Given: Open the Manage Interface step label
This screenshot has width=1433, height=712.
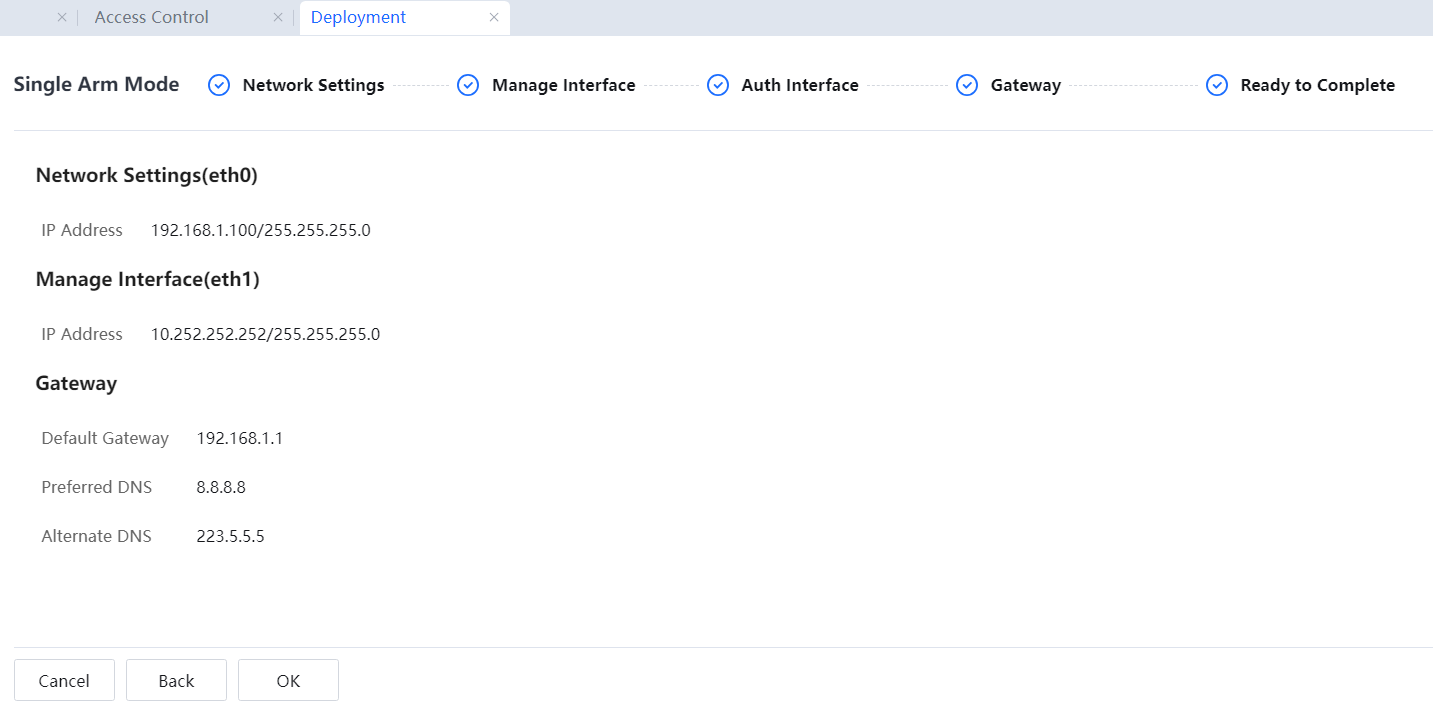Looking at the screenshot, I should coord(563,86).
